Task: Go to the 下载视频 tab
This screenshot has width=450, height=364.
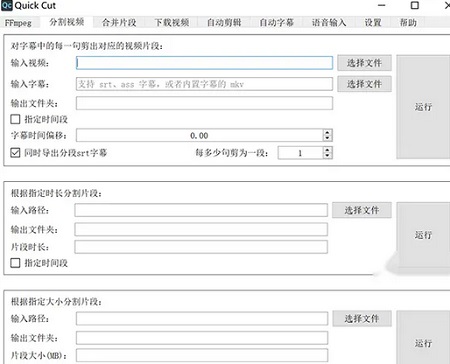Action: tap(172, 23)
